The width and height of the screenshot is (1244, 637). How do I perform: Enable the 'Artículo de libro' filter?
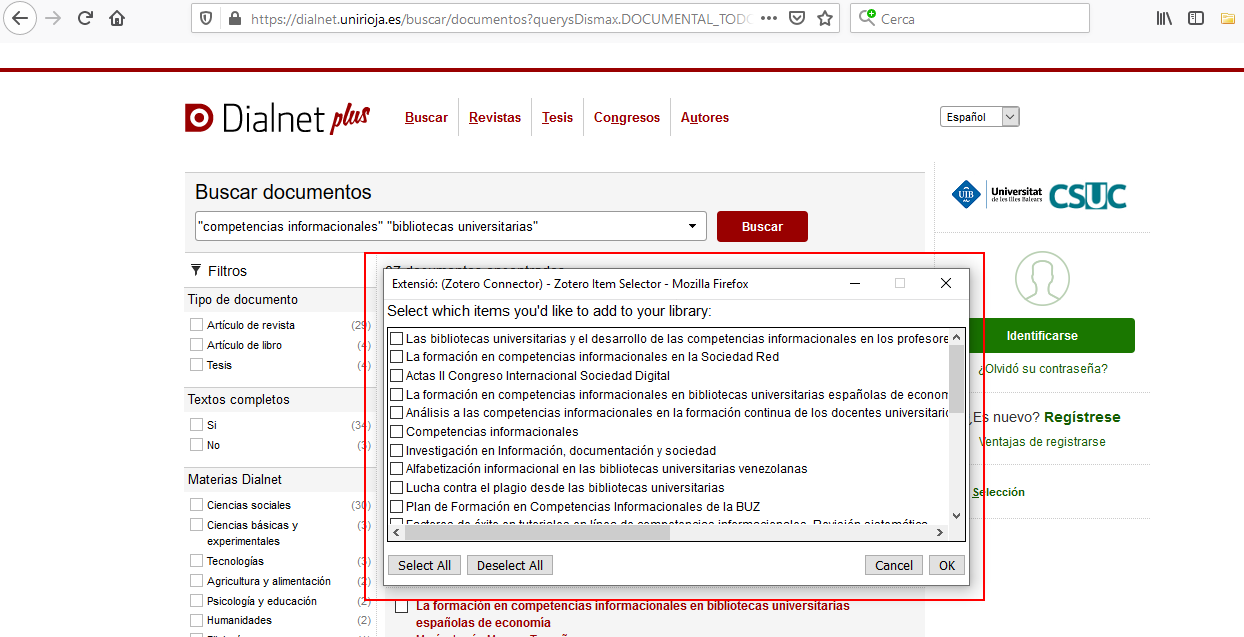click(x=197, y=345)
